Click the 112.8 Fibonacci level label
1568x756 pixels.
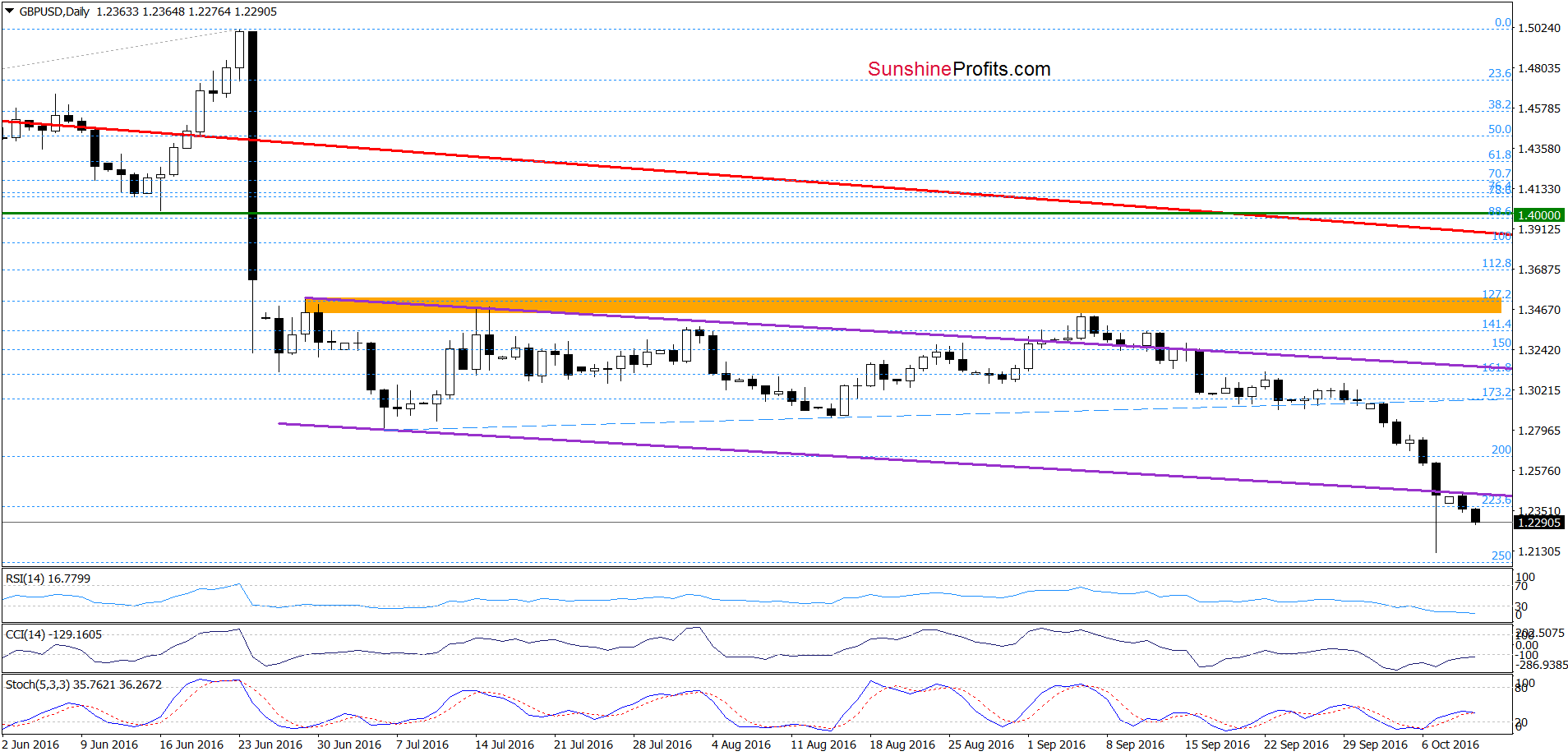[1497, 263]
